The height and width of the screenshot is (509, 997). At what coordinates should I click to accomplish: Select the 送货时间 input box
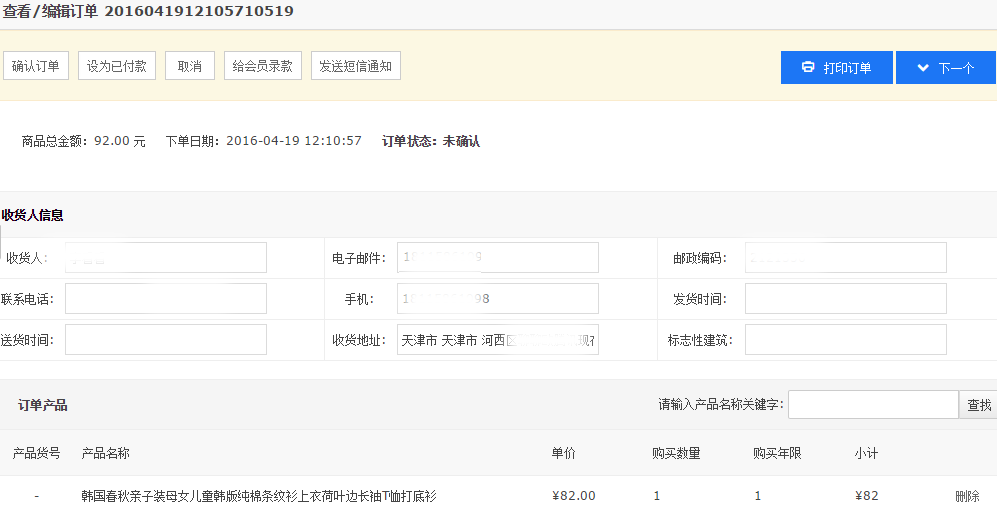(166, 340)
